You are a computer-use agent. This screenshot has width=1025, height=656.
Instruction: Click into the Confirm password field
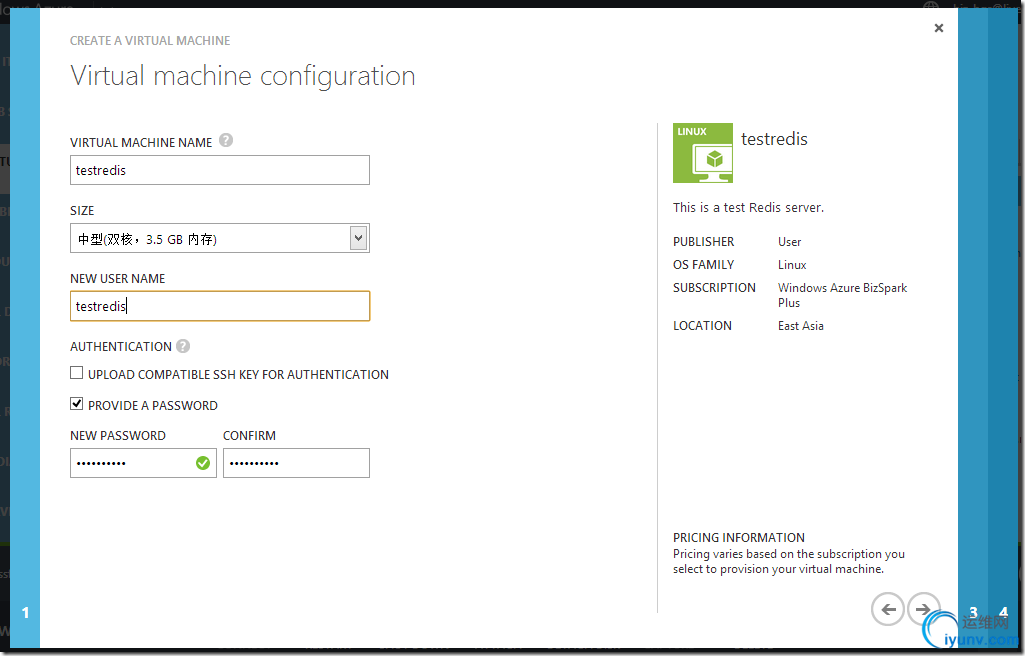[x=296, y=463]
